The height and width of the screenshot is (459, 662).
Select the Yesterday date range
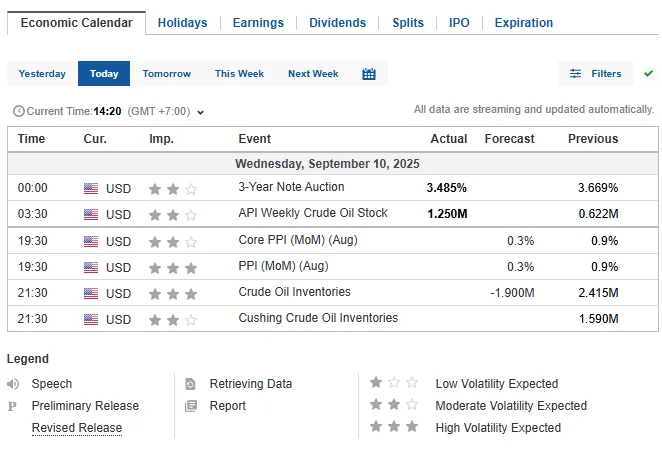tap(42, 73)
